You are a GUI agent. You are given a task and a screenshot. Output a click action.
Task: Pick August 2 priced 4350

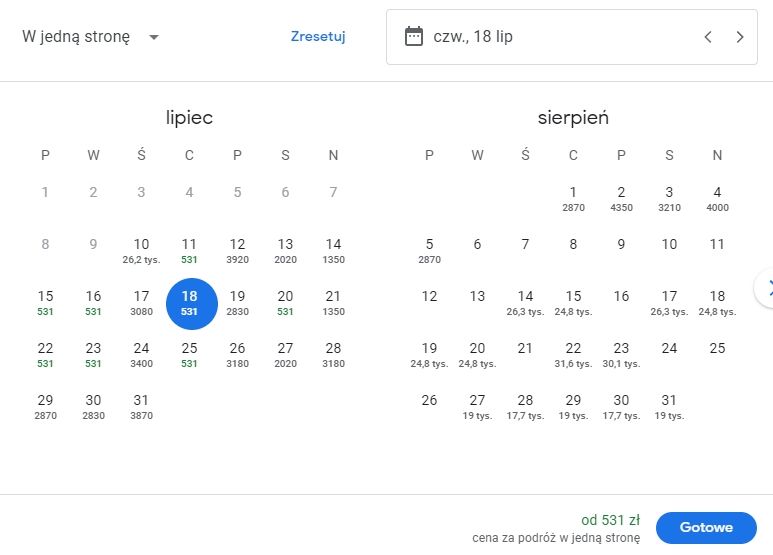coord(621,199)
